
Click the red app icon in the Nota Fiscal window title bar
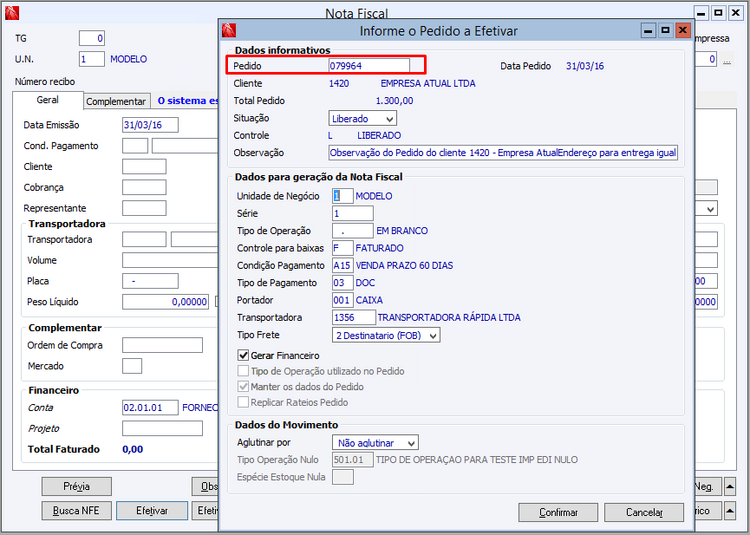[x=12, y=13]
